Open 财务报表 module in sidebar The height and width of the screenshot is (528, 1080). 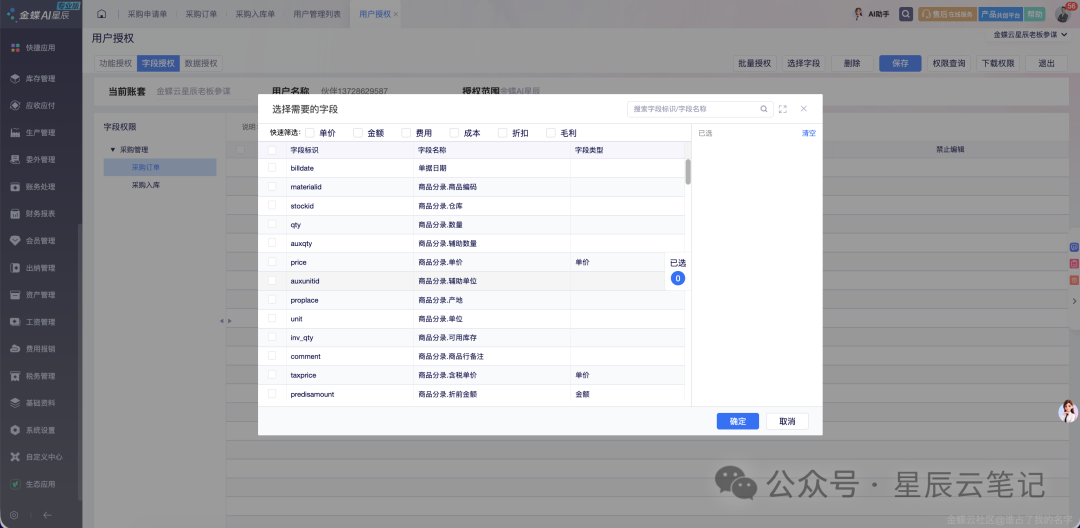[x=33, y=213]
